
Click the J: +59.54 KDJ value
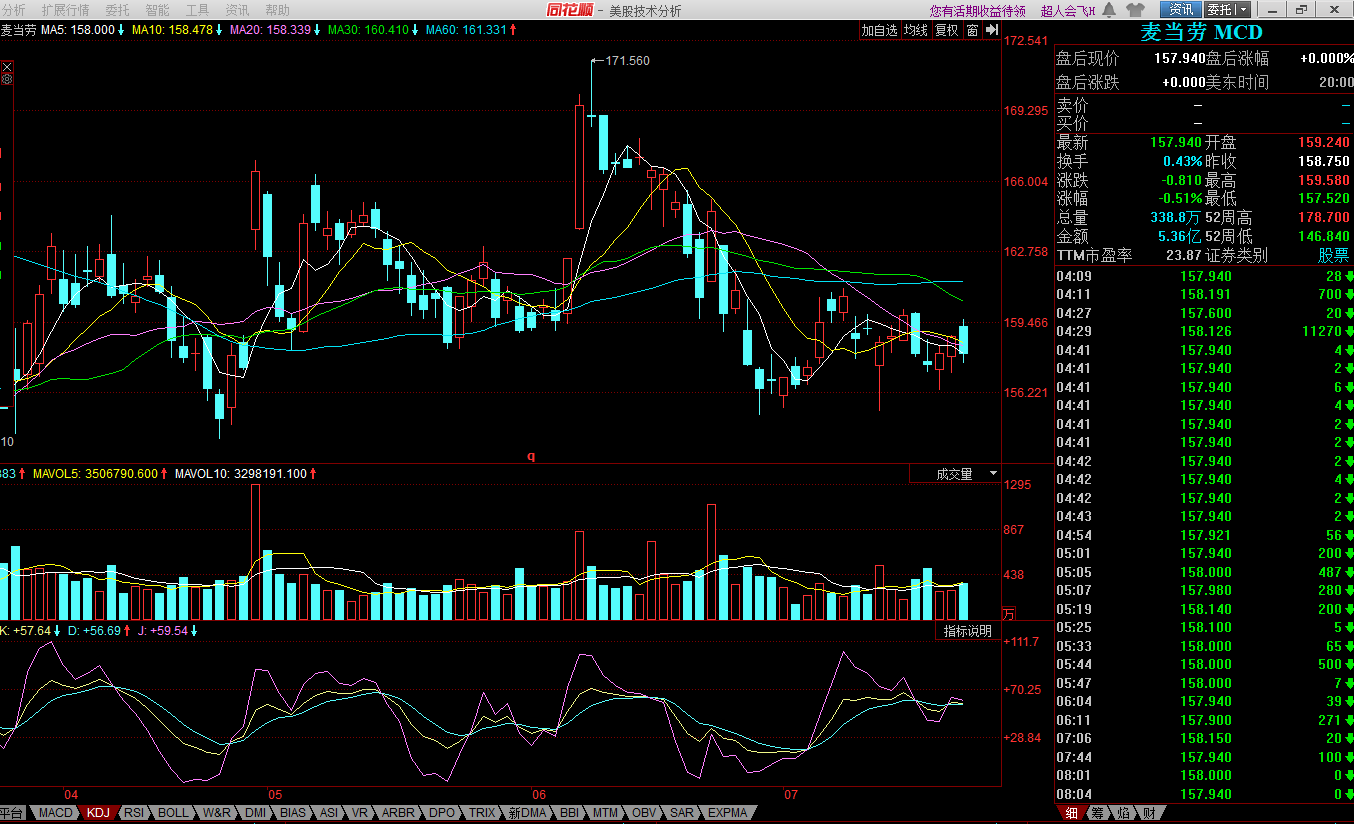pos(169,631)
